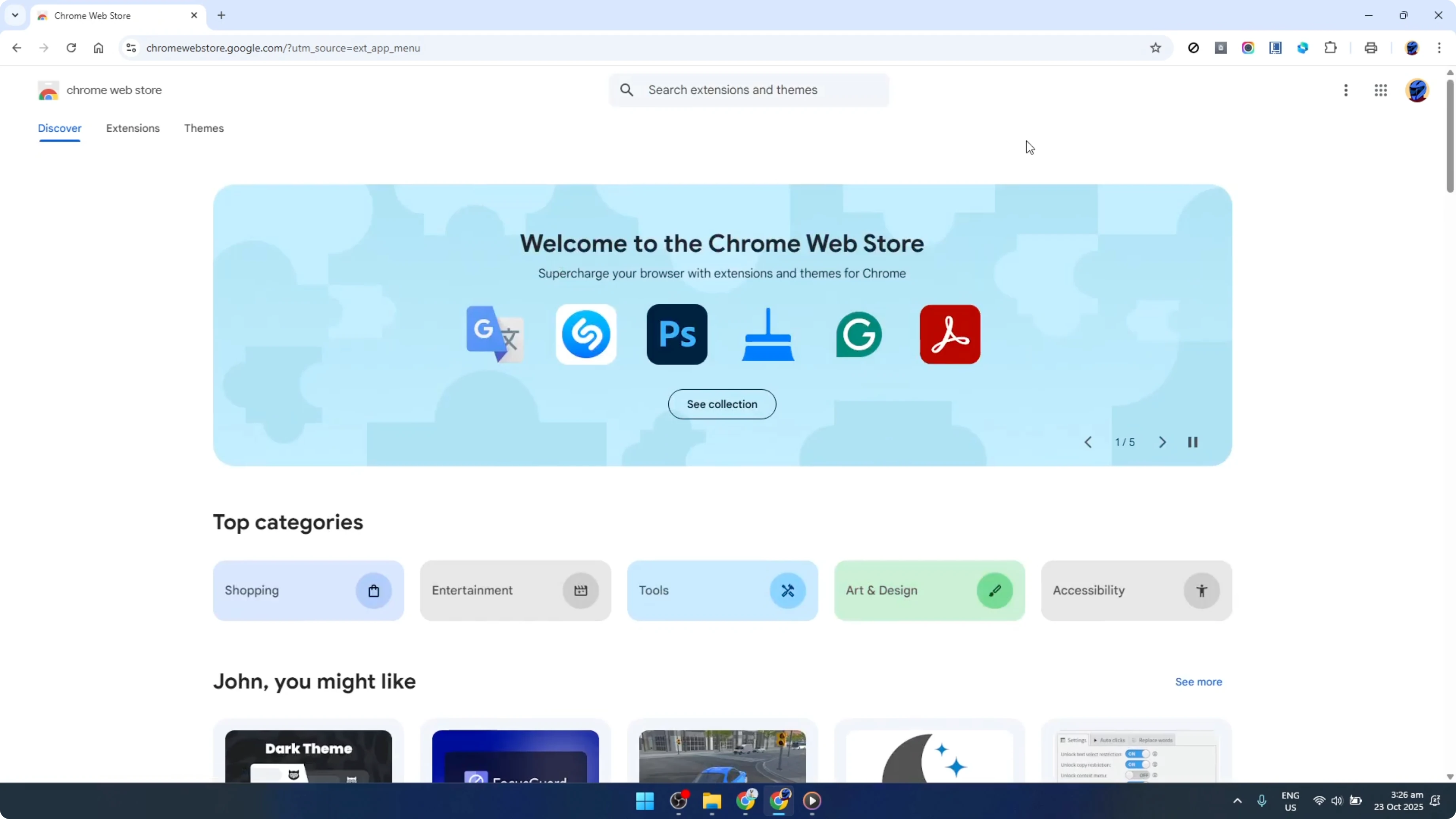Open the tab search dropdown
The width and height of the screenshot is (1456, 819).
pos(15,15)
